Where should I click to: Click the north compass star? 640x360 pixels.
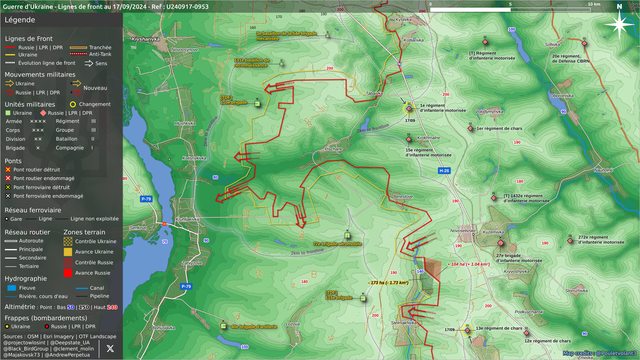[619, 24]
